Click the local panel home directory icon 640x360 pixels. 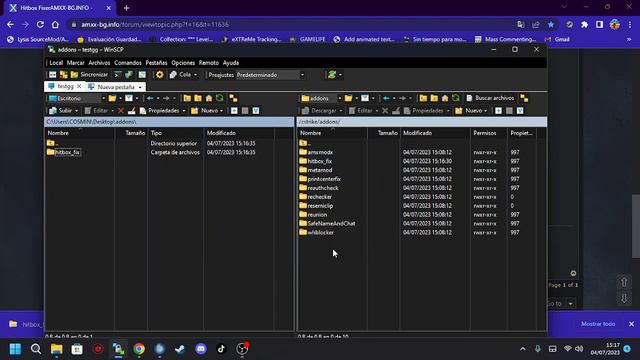coord(209,98)
